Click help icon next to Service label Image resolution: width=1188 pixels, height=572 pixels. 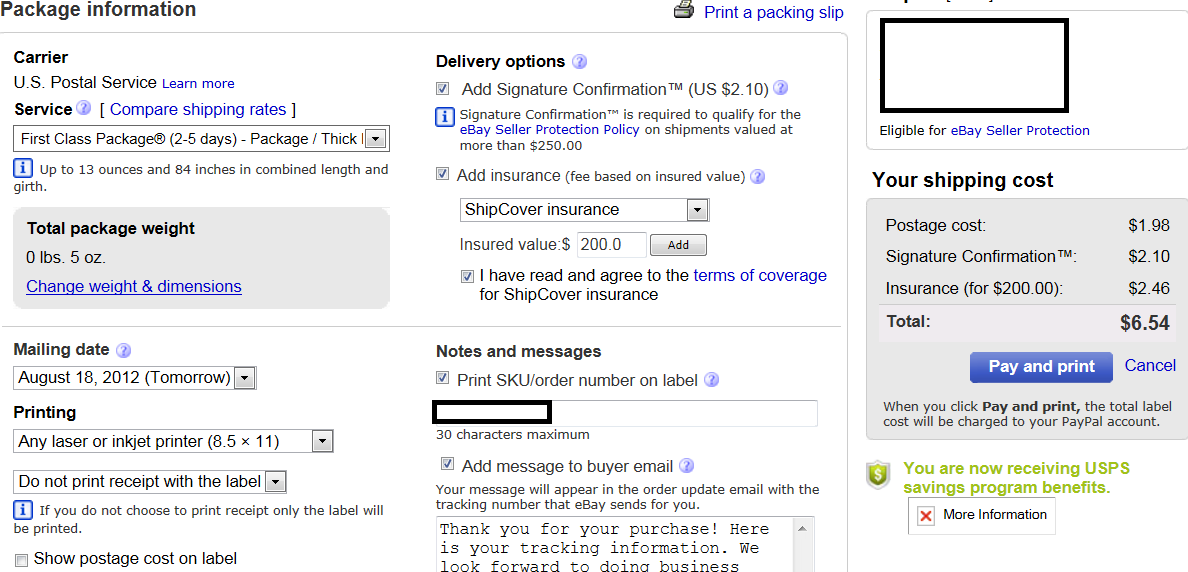[x=84, y=108]
